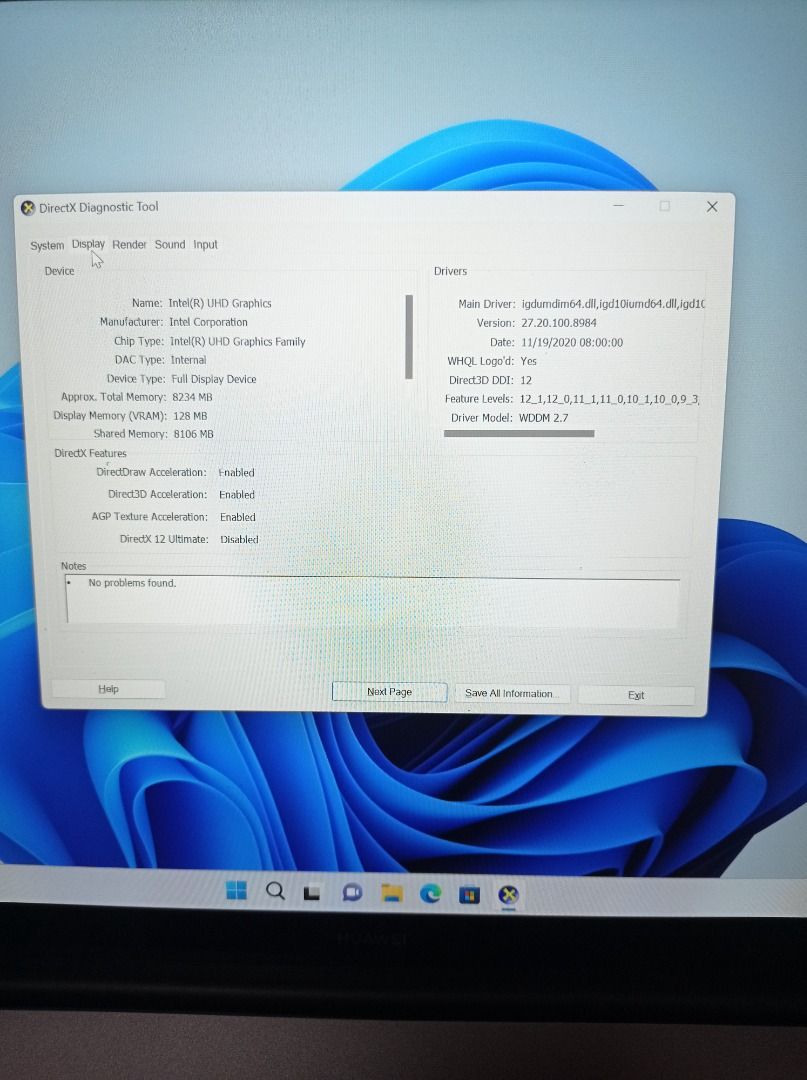Click the VRAM value "128 MB"
807x1080 pixels.
pyautogui.click(x=190, y=415)
